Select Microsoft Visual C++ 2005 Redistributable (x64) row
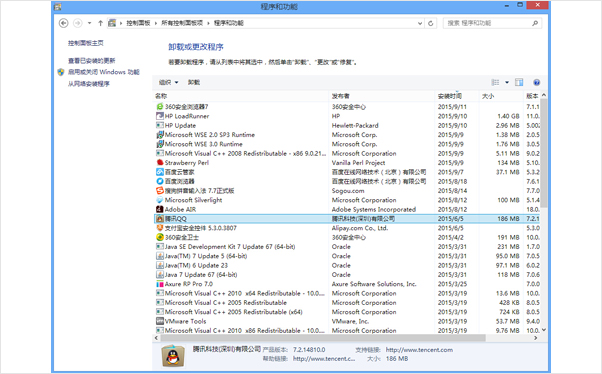The image size is (602, 374). point(347,312)
